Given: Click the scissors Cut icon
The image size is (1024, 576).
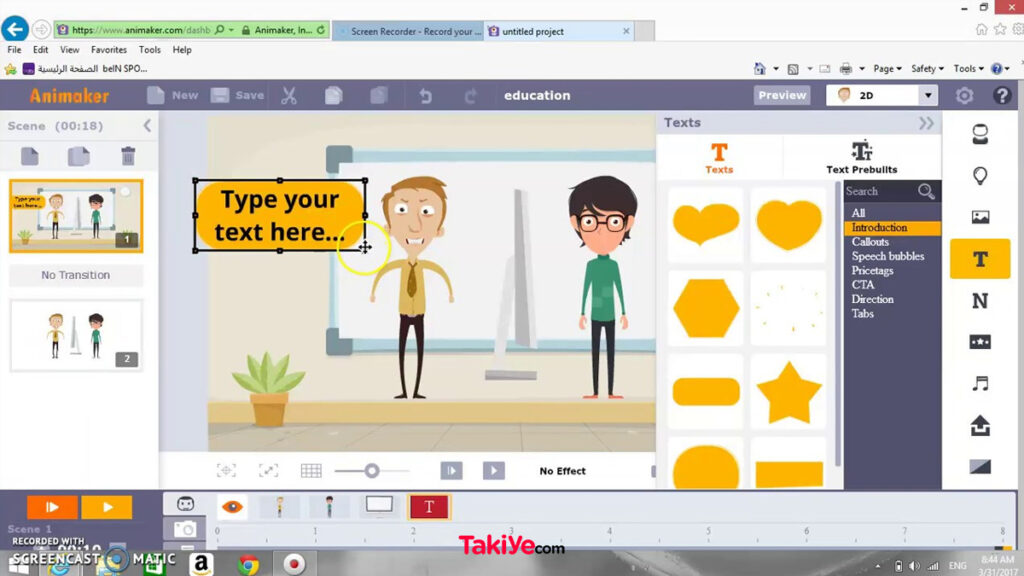Looking at the screenshot, I should [x=289, y=95].
